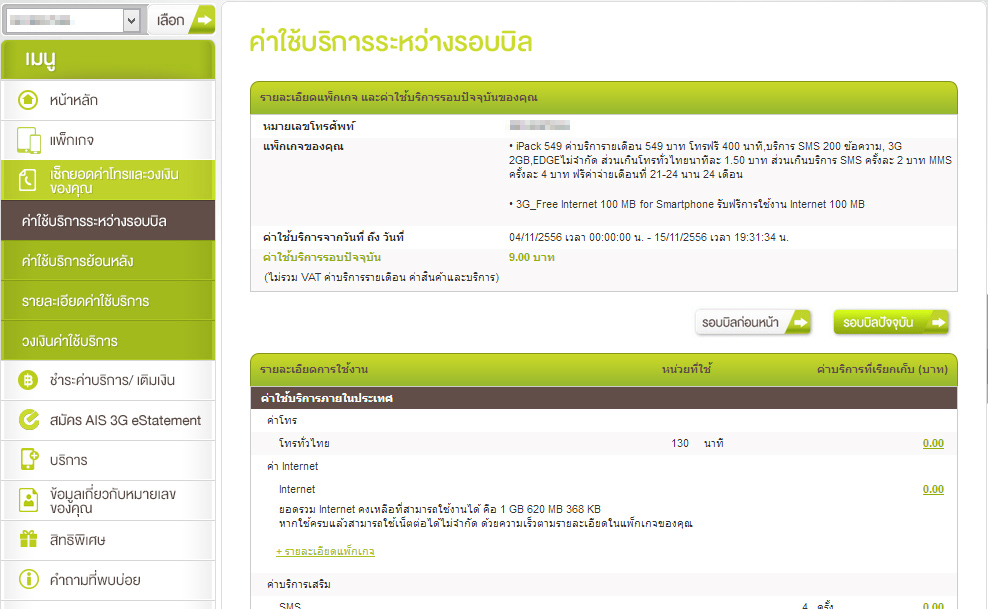Click the profile icon beside ข้อมูลเกี่ยวกับหมายเลข
Image resolution: width=988 pixels, height=609 pixels.
tap(28, 500)
